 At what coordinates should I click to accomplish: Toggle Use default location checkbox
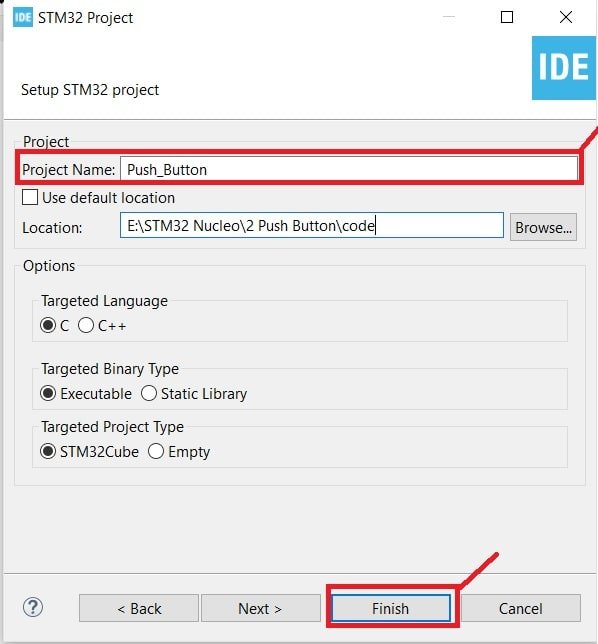click(x=30, y=197)
